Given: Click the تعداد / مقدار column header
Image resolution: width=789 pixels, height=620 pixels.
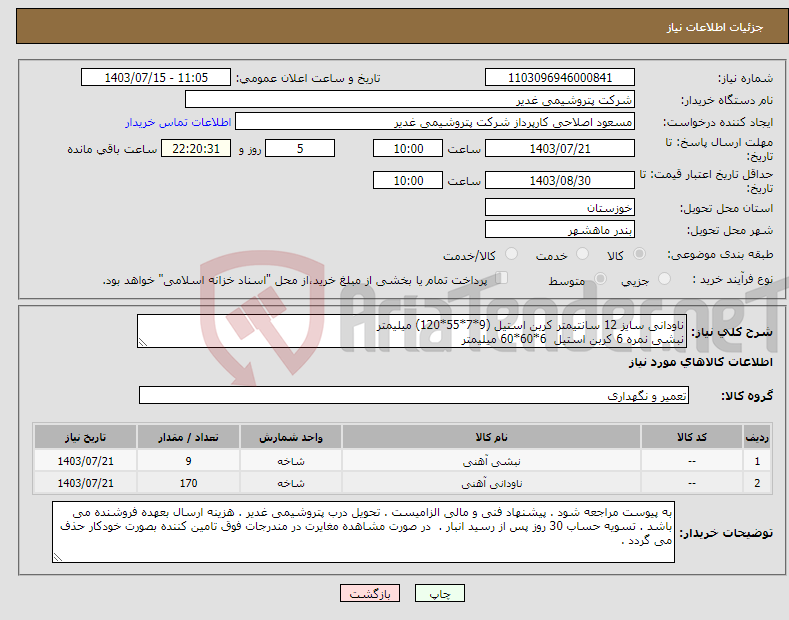Looking at the screenshot, I should pos(188,437).
